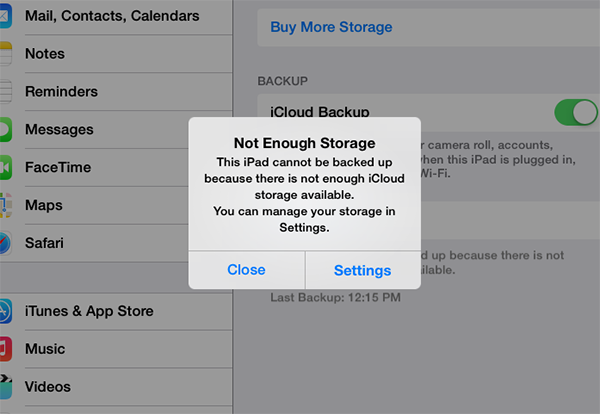The height and width of the screenshot is (414, 600).
Task: Tap the Safari compass icon
Action: coord(5,243)
